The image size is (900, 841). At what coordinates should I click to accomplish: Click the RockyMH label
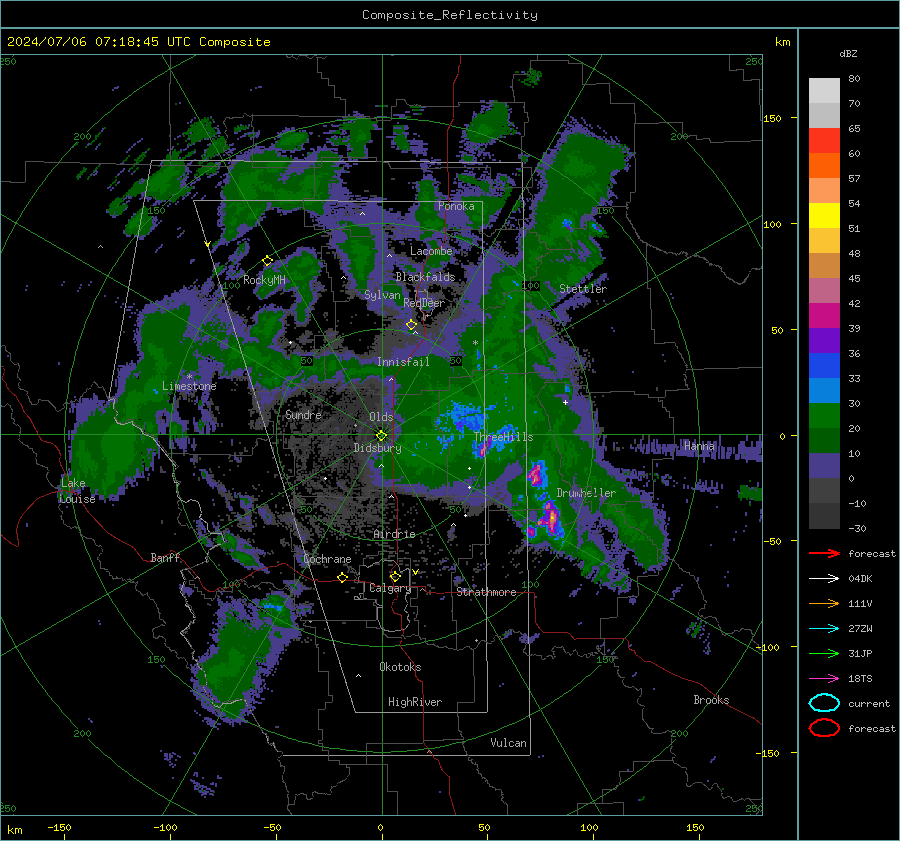(x=264, y=280)
